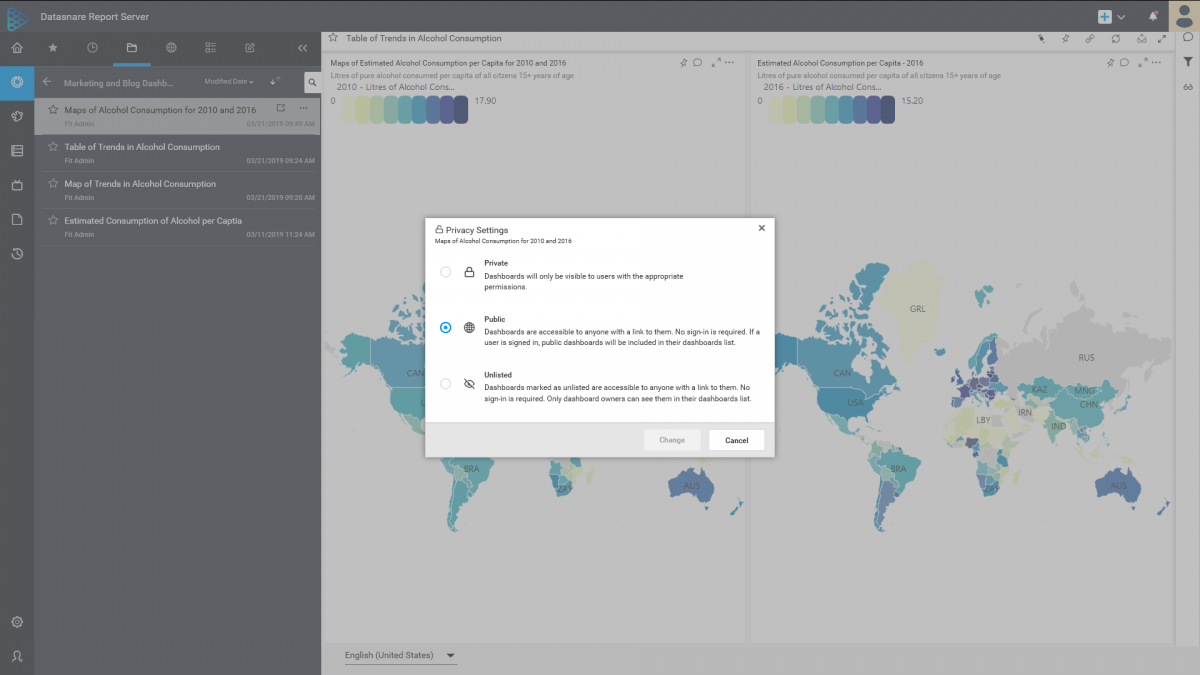Viewport: 1200px width, 675px height.
Task: Favorite Estimated Consumption of Alcohol item
Action: click(x=53, y=221)
